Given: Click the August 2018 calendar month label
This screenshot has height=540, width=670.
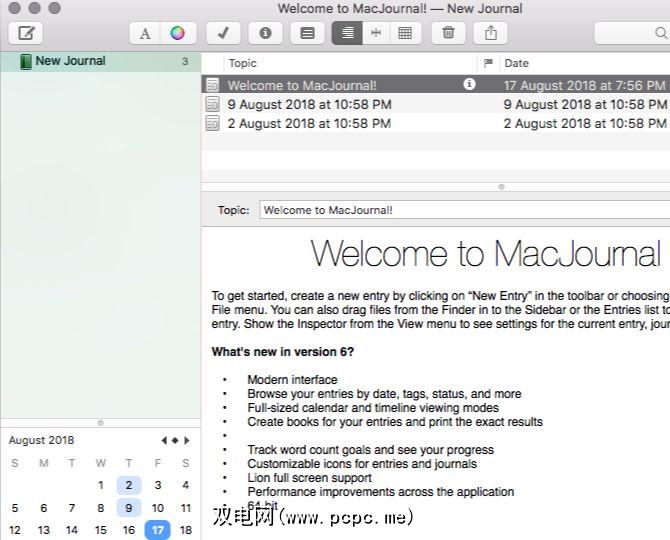Looking at the screenshot, I should [x=41, y=440].
